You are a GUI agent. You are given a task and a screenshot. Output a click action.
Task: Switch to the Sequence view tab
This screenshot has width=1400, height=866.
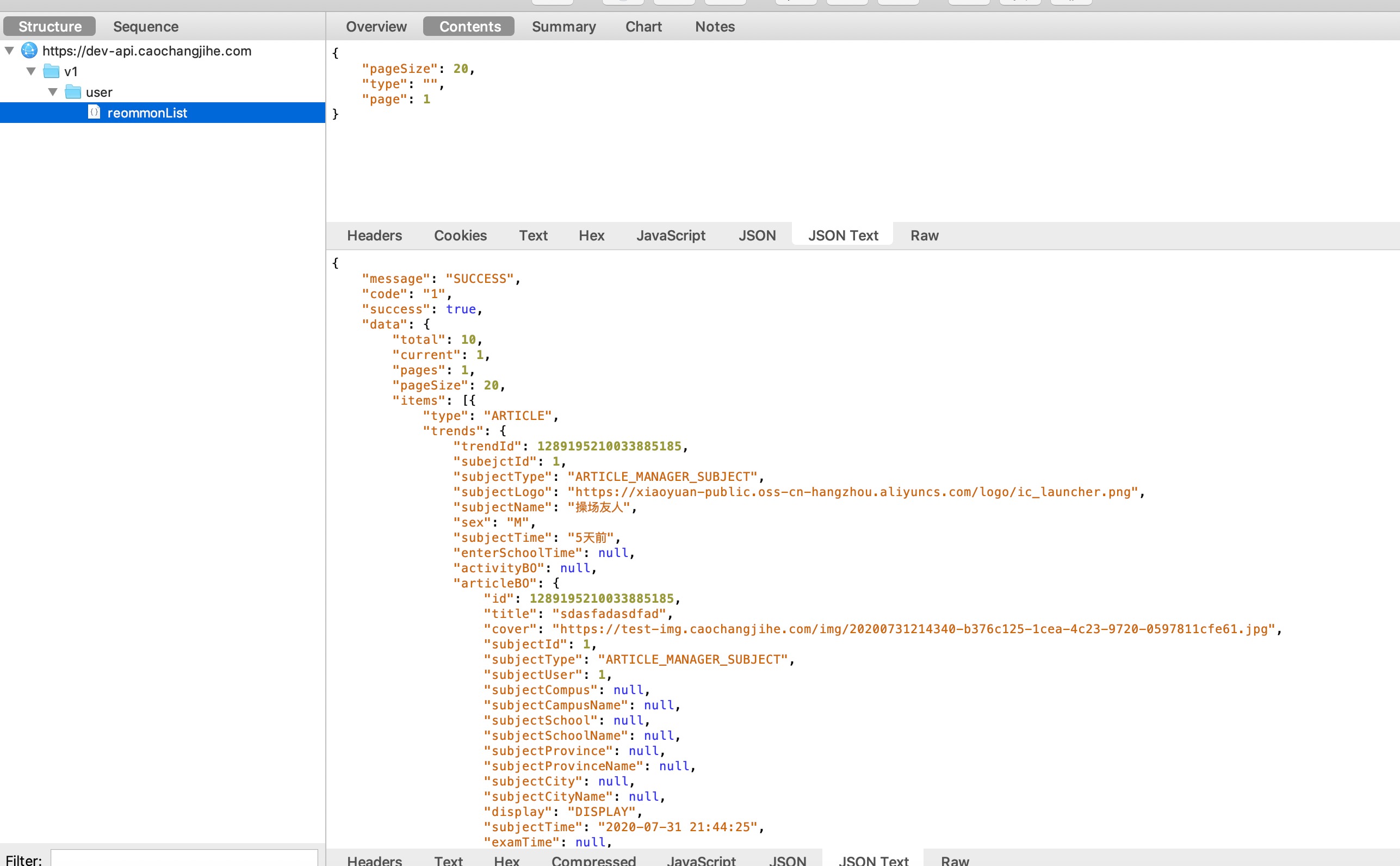[145, 26]
